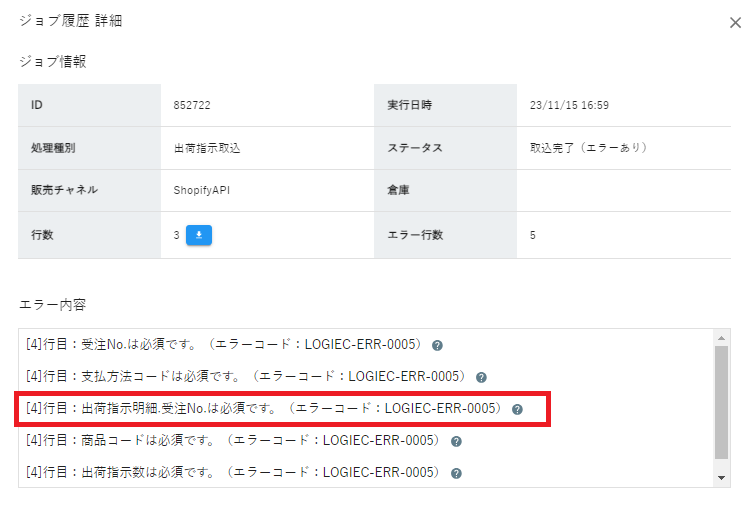Open help for 受注No.は必須です error
Viewport: 750px width, 515px height.
tap(437, 345)
